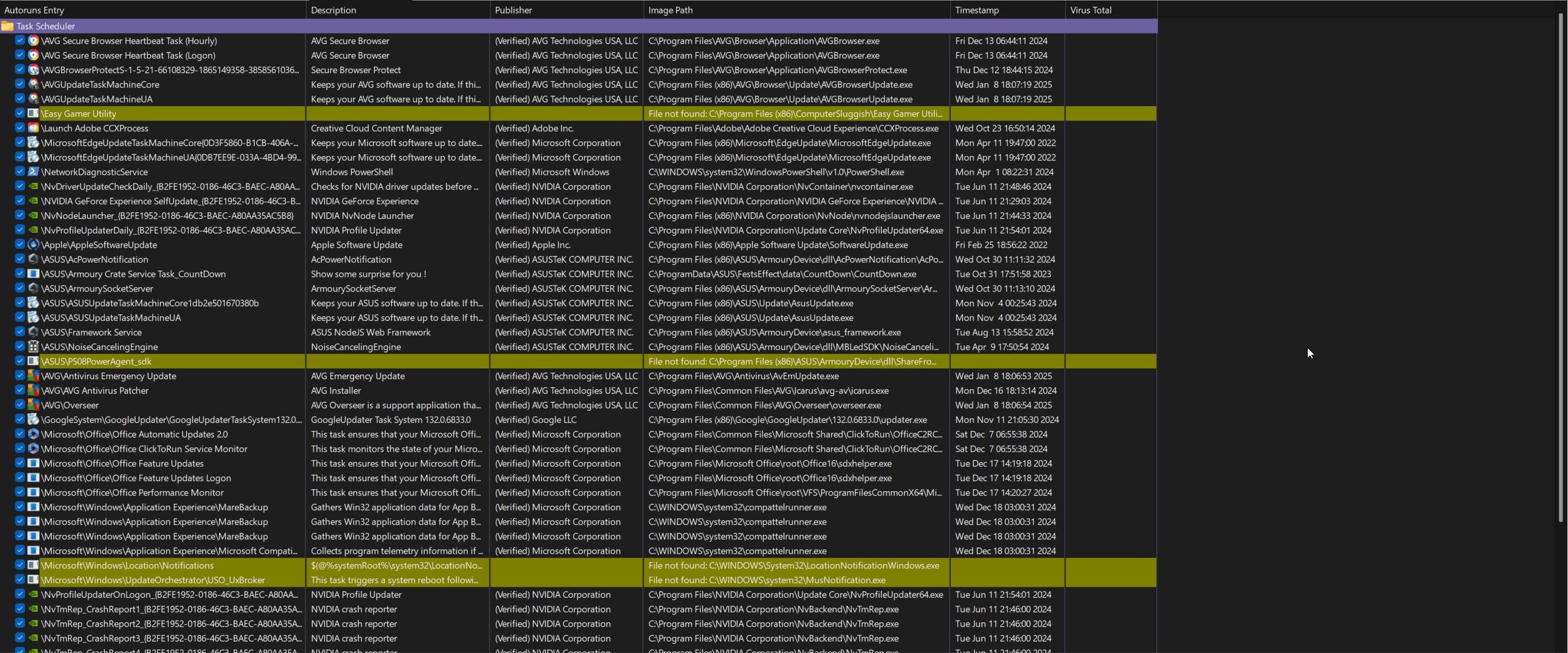Sort by the Autoruns Entry column header

[153, 10]
